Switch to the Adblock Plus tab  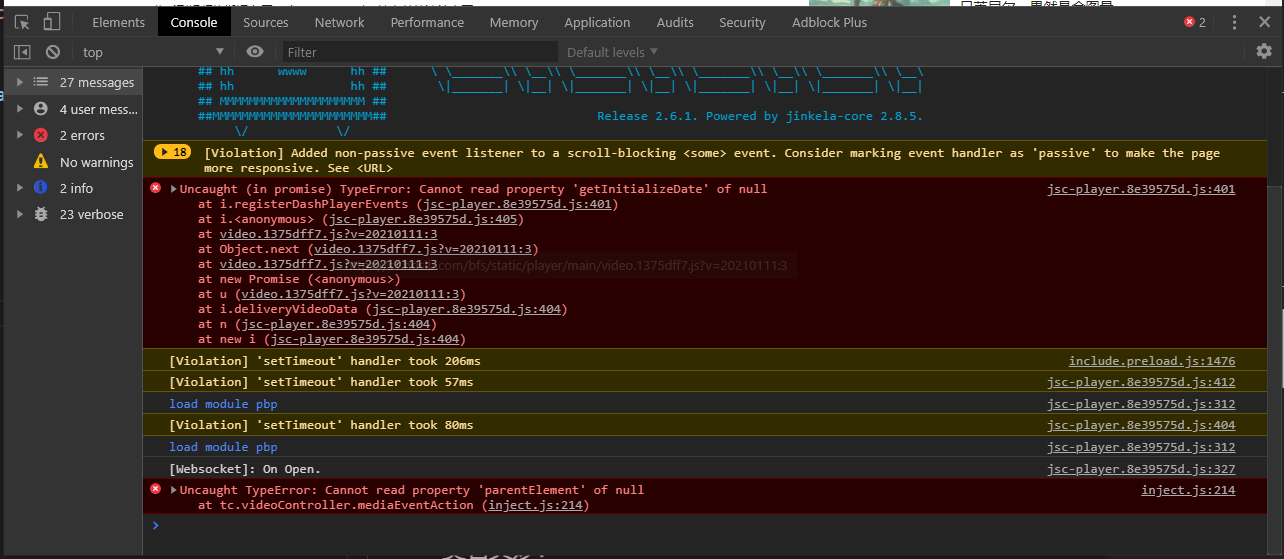pos(830,22)
